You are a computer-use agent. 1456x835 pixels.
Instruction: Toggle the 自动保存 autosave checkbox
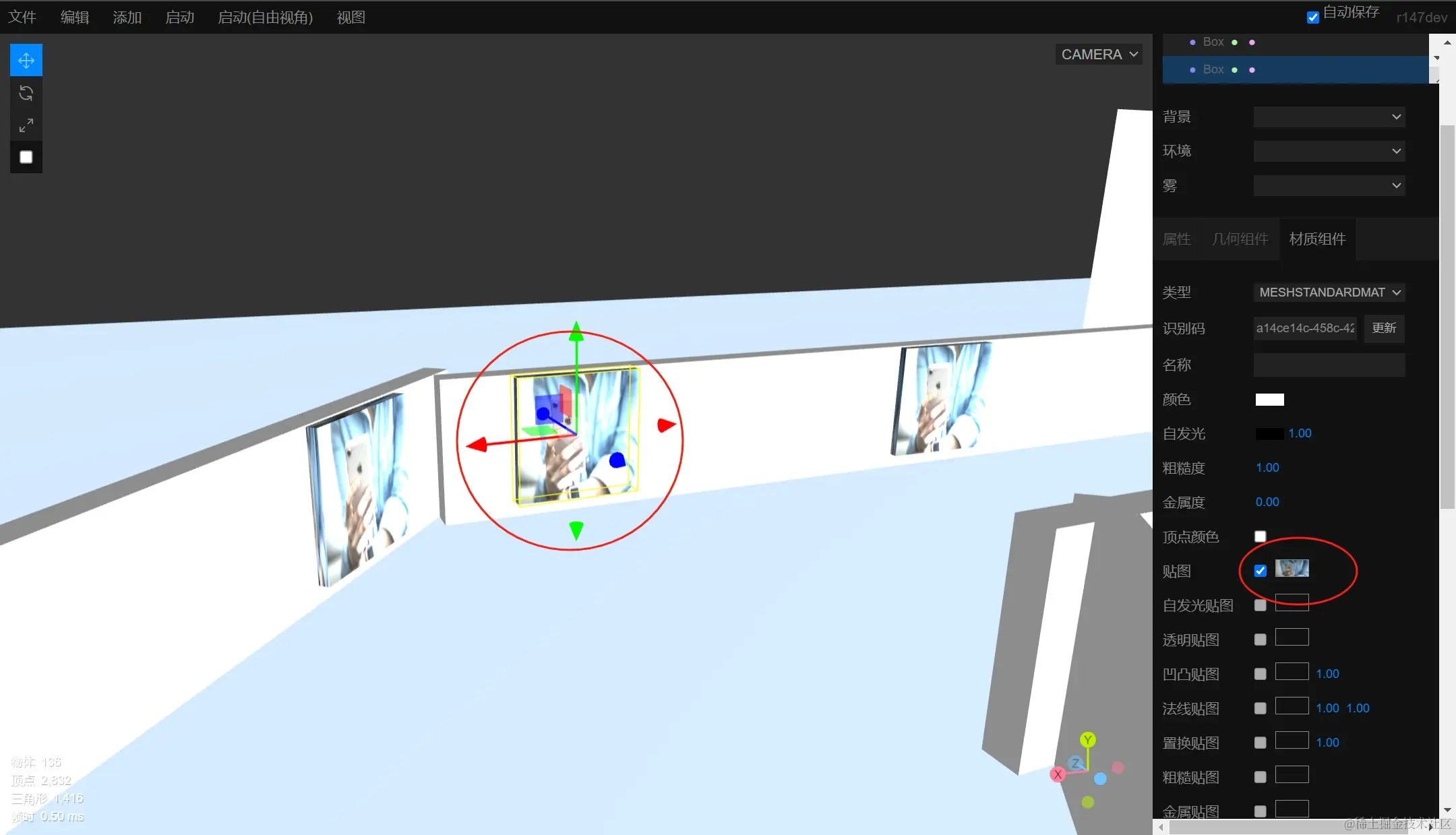[x=1312, y=18]
